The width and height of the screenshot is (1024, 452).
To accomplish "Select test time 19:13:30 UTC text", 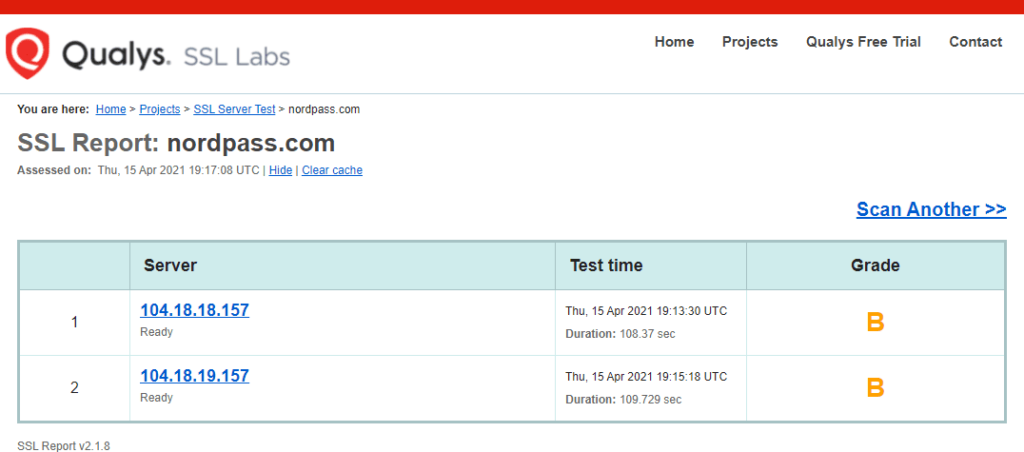I will click(646, 311).
